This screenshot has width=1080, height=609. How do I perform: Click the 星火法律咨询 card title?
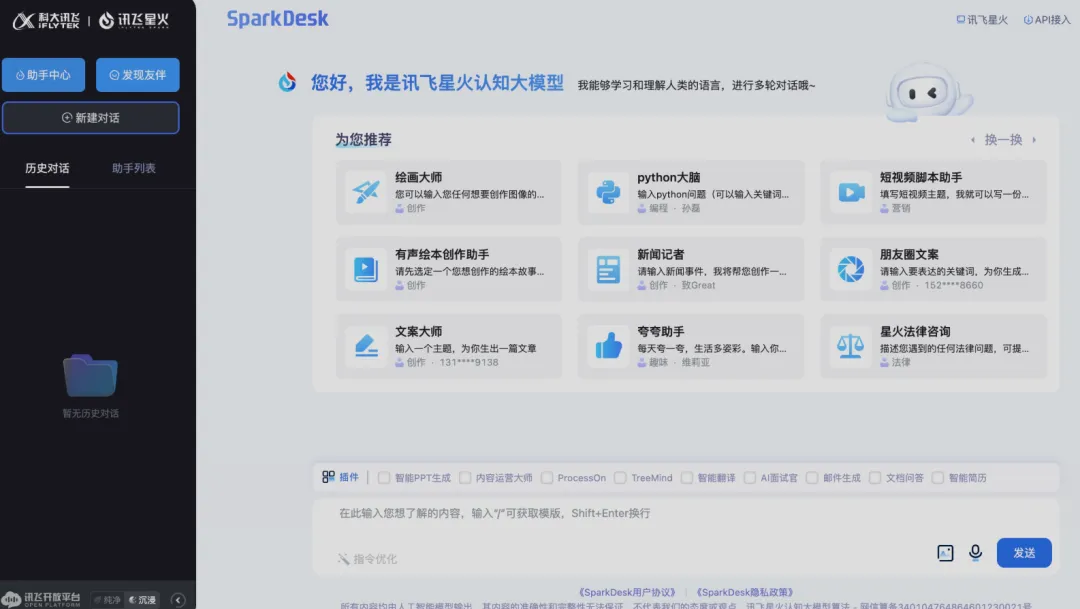(x=915, y=331)
